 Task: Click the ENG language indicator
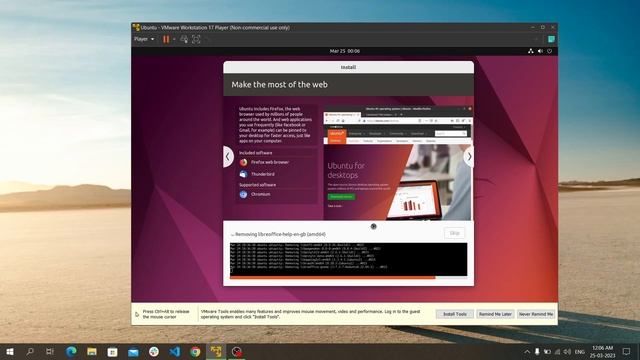tap(580, 351)
